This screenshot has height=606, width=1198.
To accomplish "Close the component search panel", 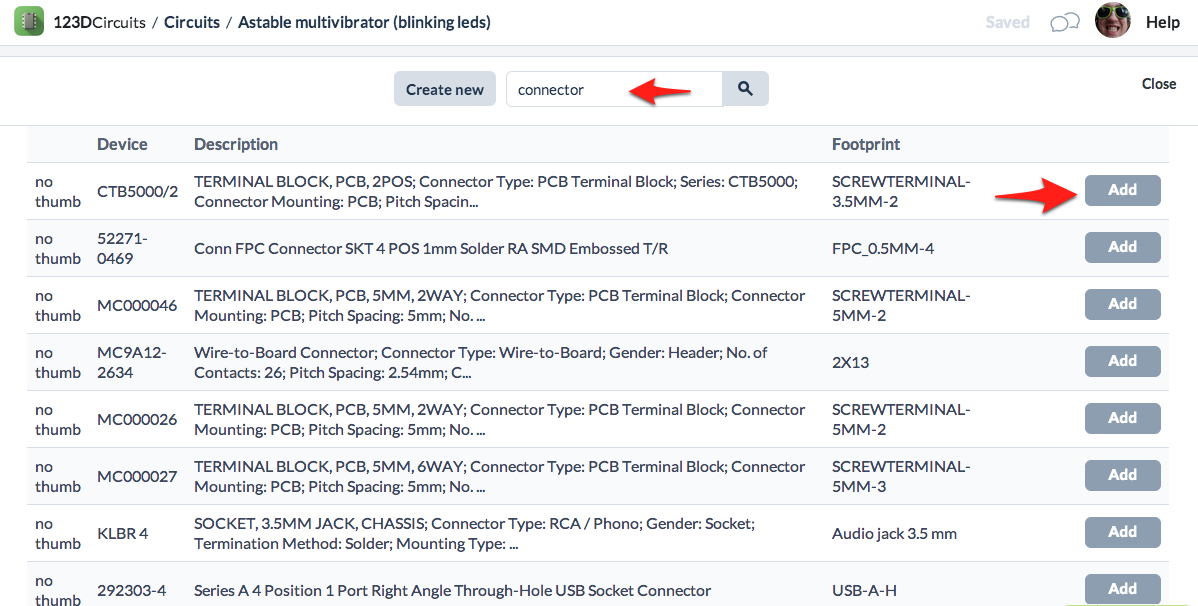I will [1158, 84].
